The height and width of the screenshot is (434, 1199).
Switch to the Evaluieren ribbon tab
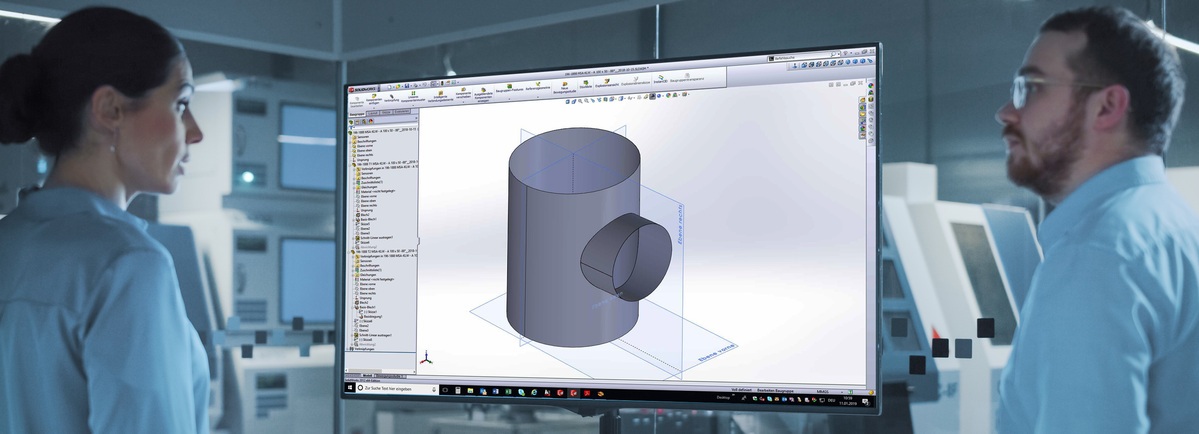[401, 112]
